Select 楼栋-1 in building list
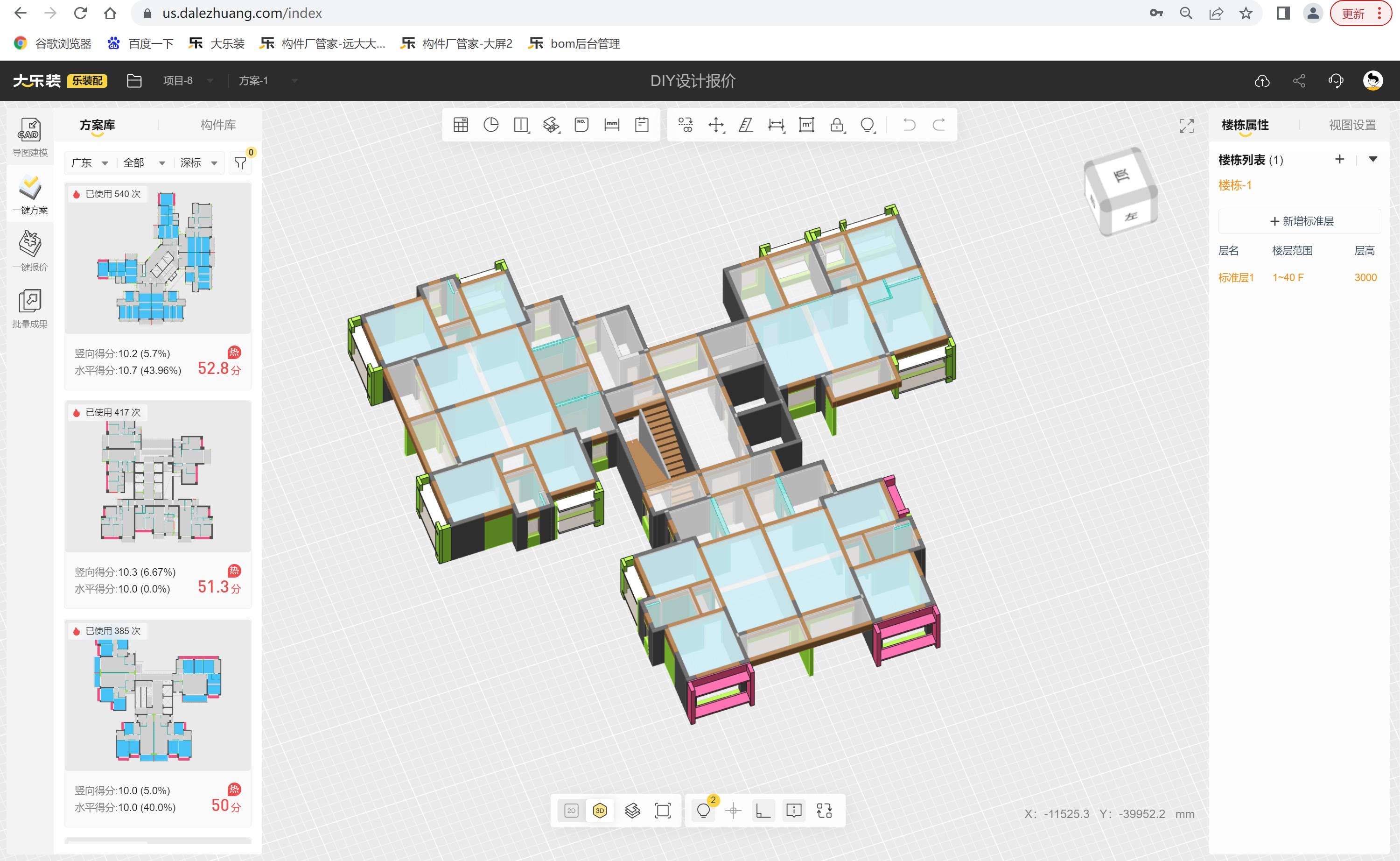1400x861 pixels. click(1234, 185)
